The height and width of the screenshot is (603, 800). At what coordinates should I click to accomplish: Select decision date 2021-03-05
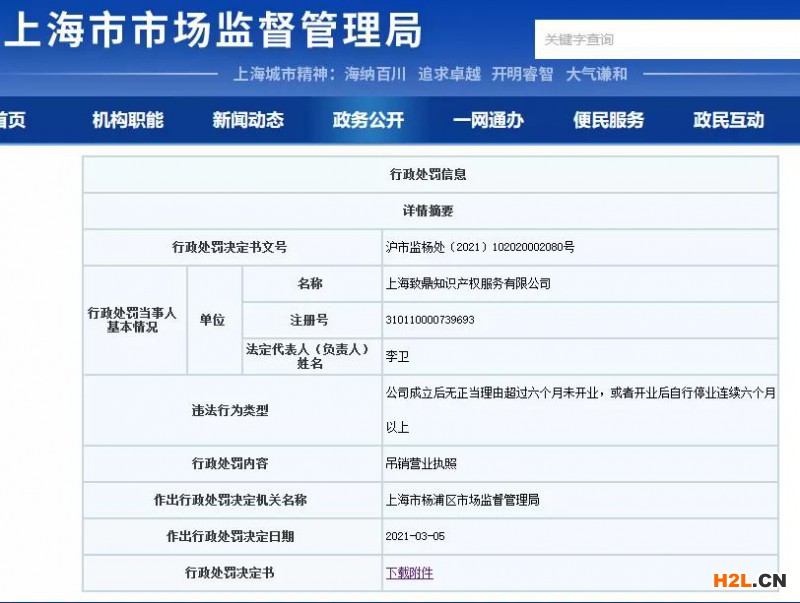tap(415, 536)
